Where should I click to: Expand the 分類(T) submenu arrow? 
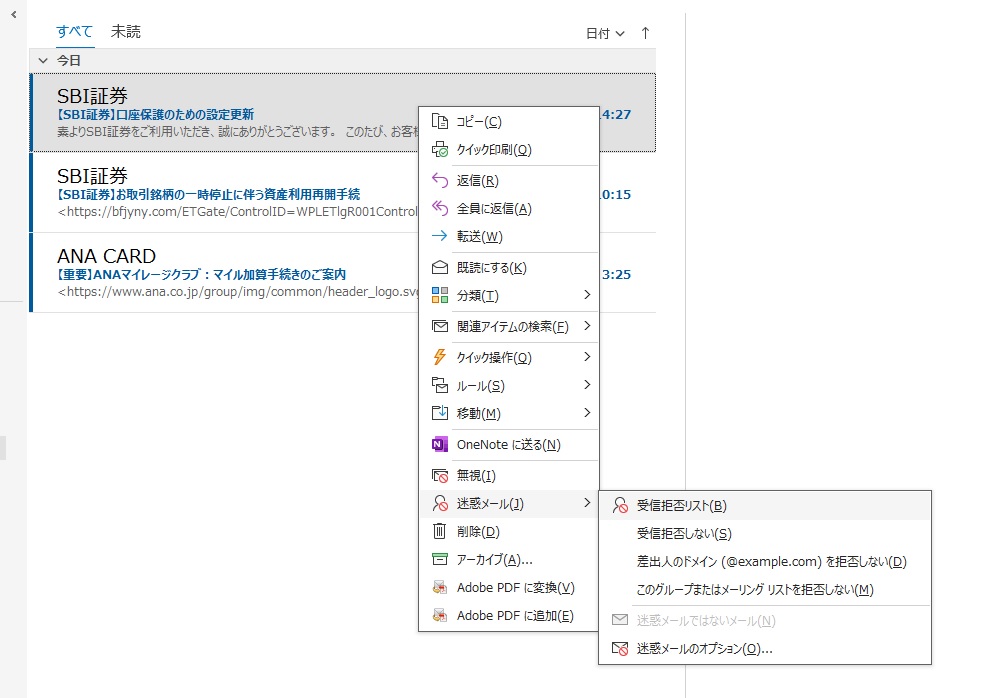pyautogui.click(x=587, y=295)
